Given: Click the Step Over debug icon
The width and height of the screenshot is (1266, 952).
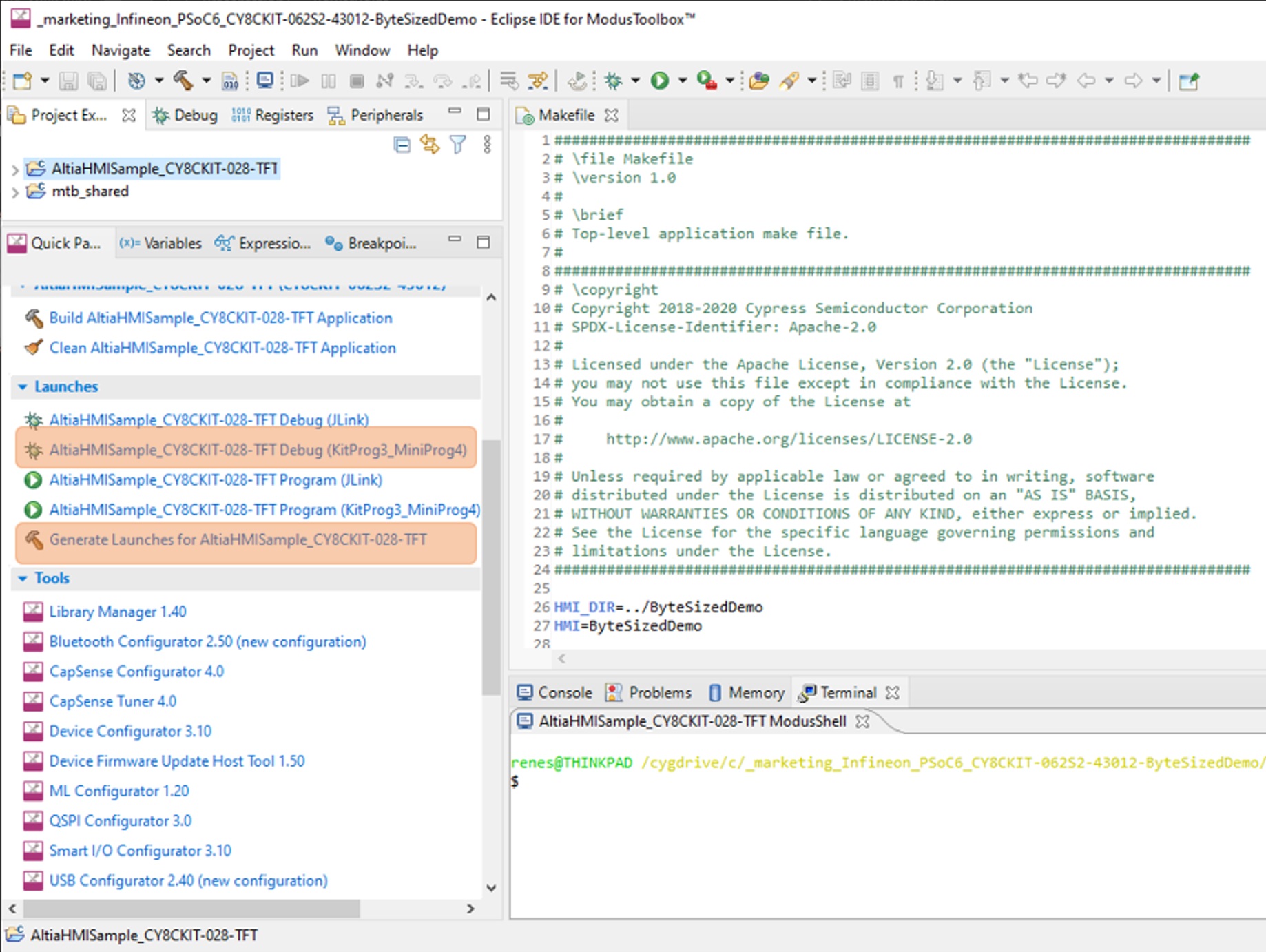Looking at the screenshot, I should (x=443, y=81).
